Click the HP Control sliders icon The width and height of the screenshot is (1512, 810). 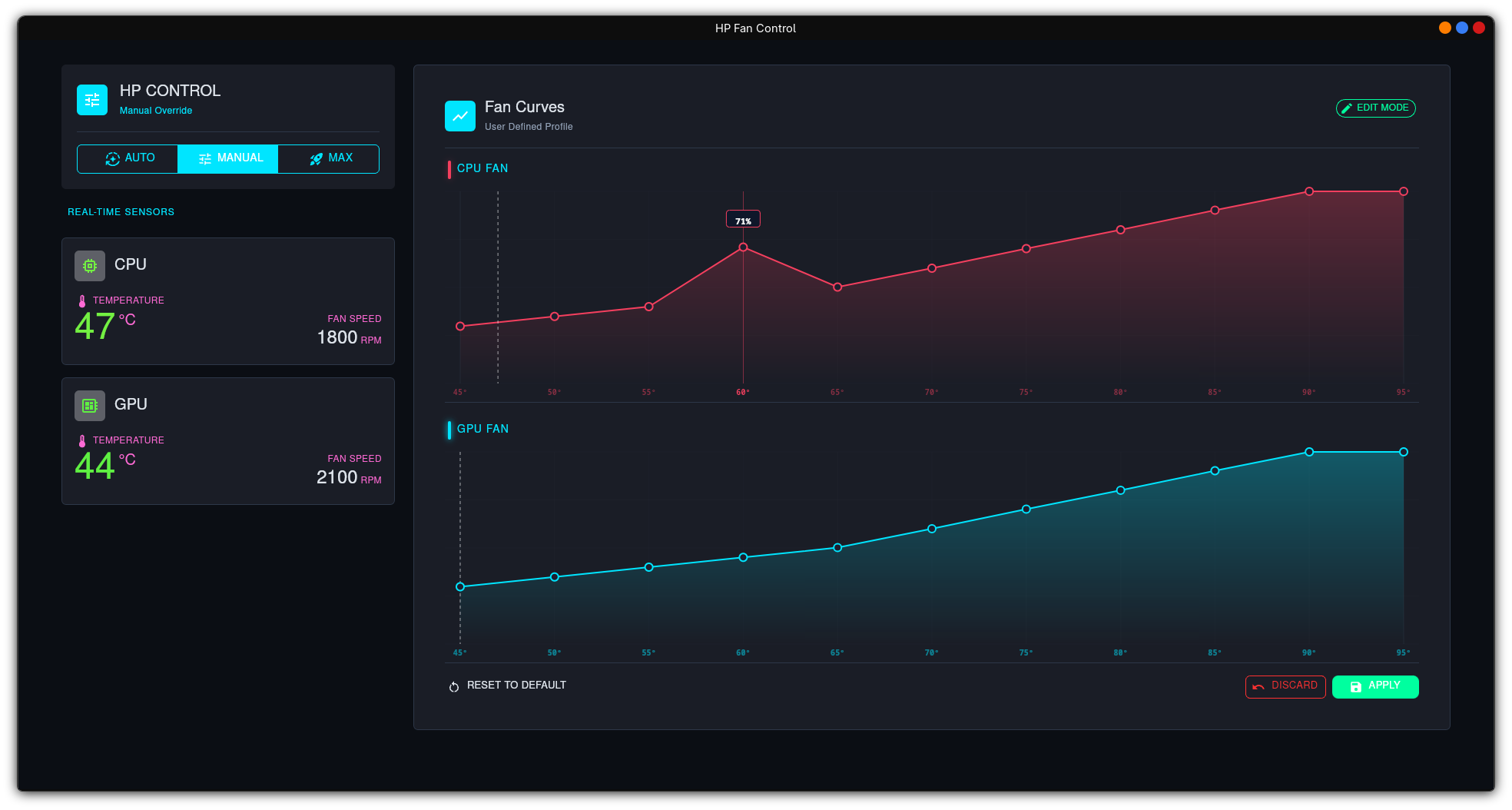pos(92,100)
